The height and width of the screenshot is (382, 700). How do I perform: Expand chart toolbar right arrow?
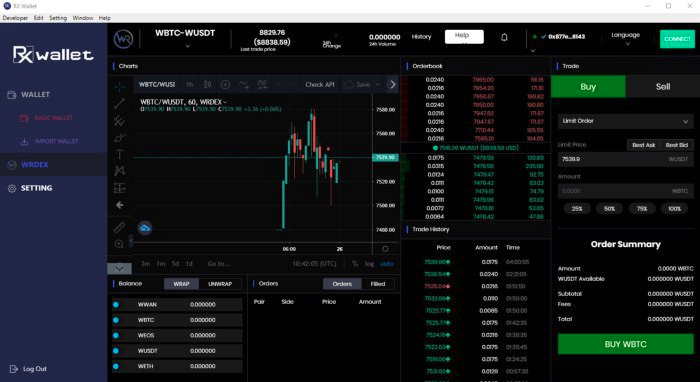[392, 84]
